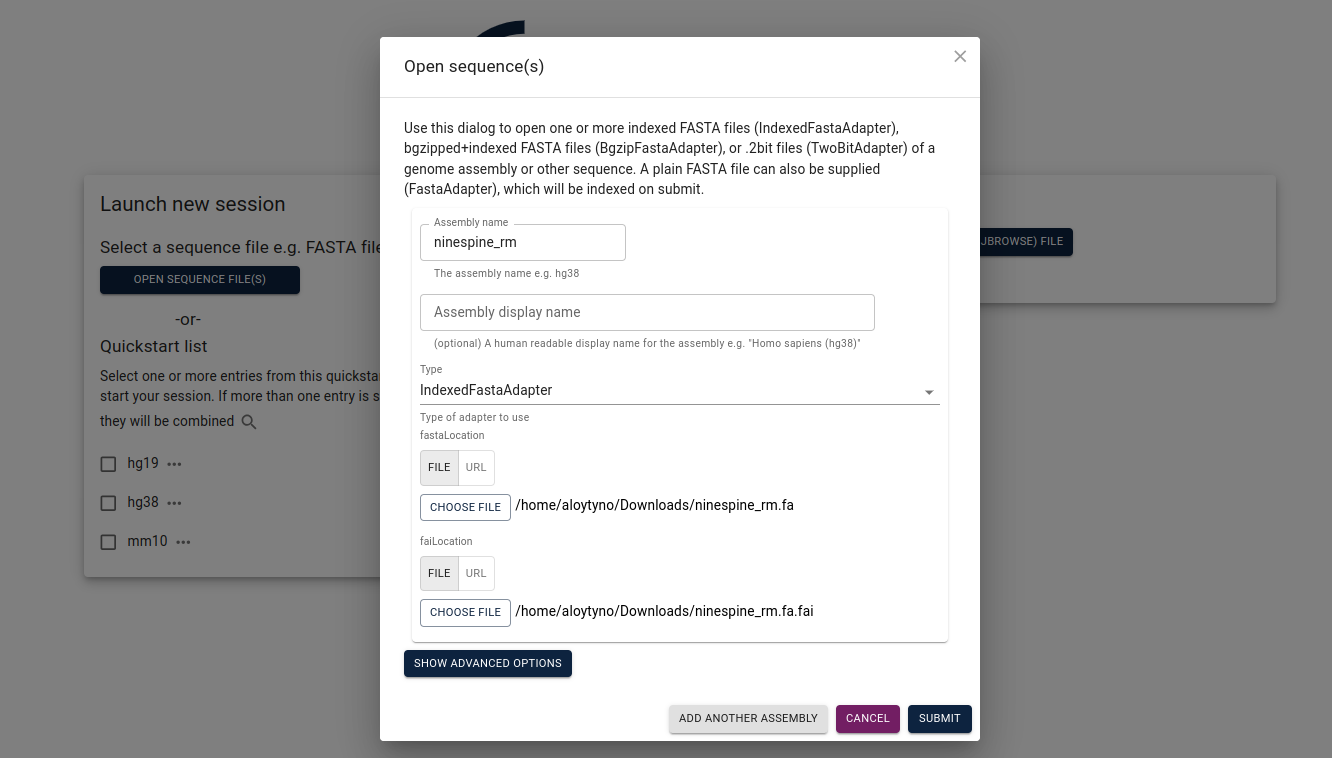
Task: Open the IndexedFastaAdapter type selector
Action: coord(680,391)
